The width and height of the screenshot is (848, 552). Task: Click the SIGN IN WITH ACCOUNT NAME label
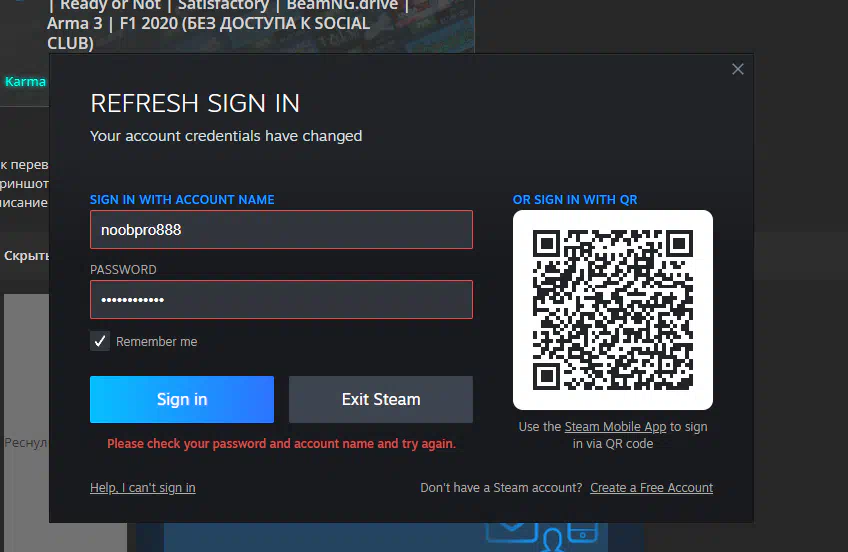[182, 199]
